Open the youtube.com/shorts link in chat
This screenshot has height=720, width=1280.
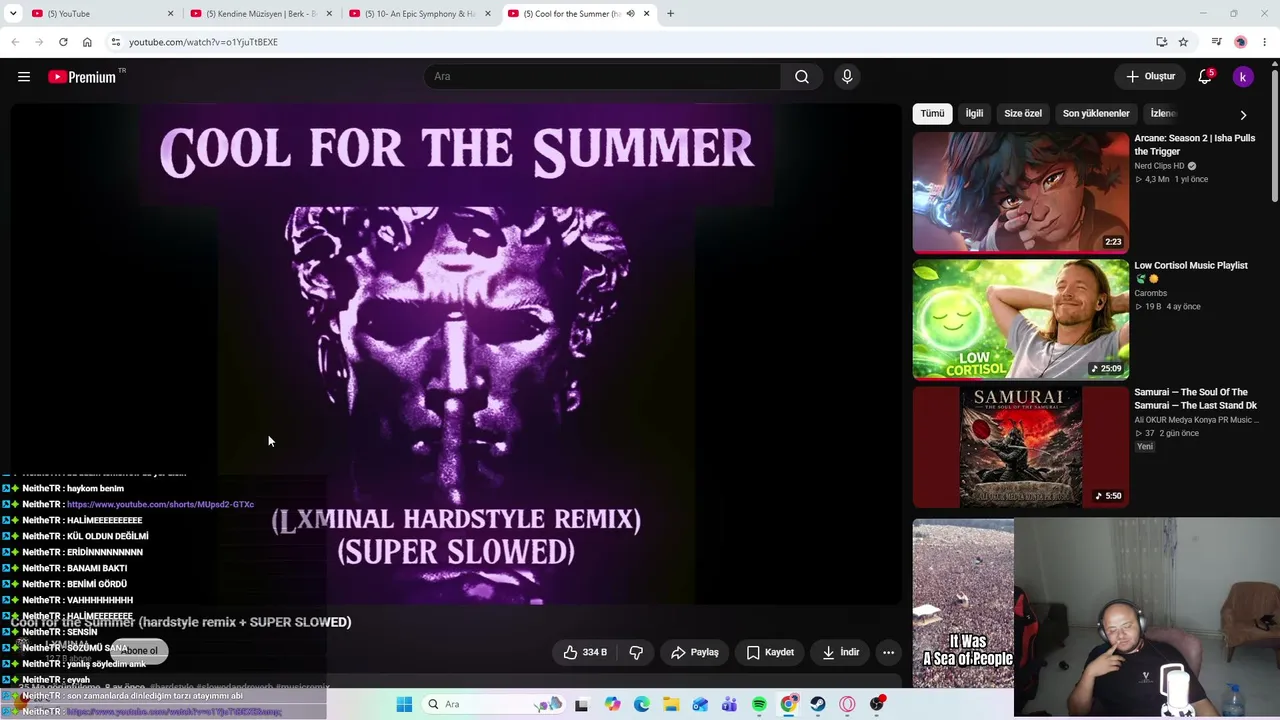click(x=160, y=505)
